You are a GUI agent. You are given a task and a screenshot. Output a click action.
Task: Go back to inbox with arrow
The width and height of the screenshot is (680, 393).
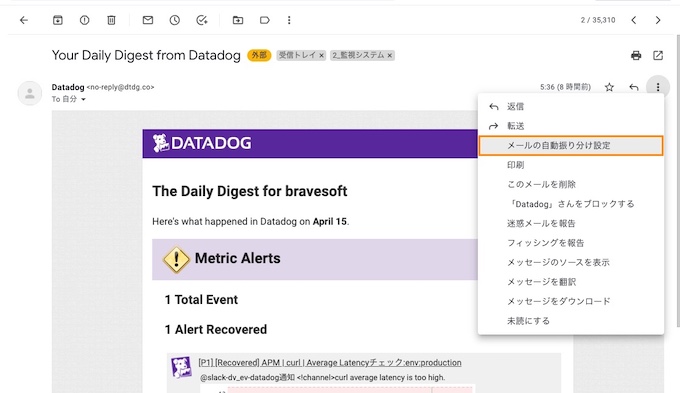tap(24, 20)
